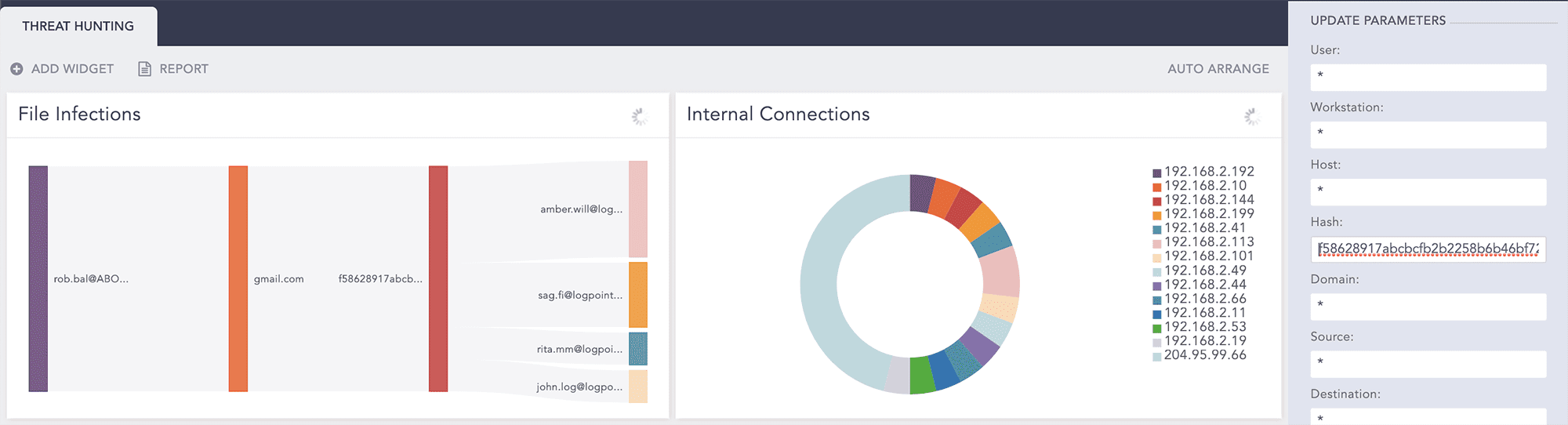
Task: Click the Host input field
Action: [x=1428, y=192]
